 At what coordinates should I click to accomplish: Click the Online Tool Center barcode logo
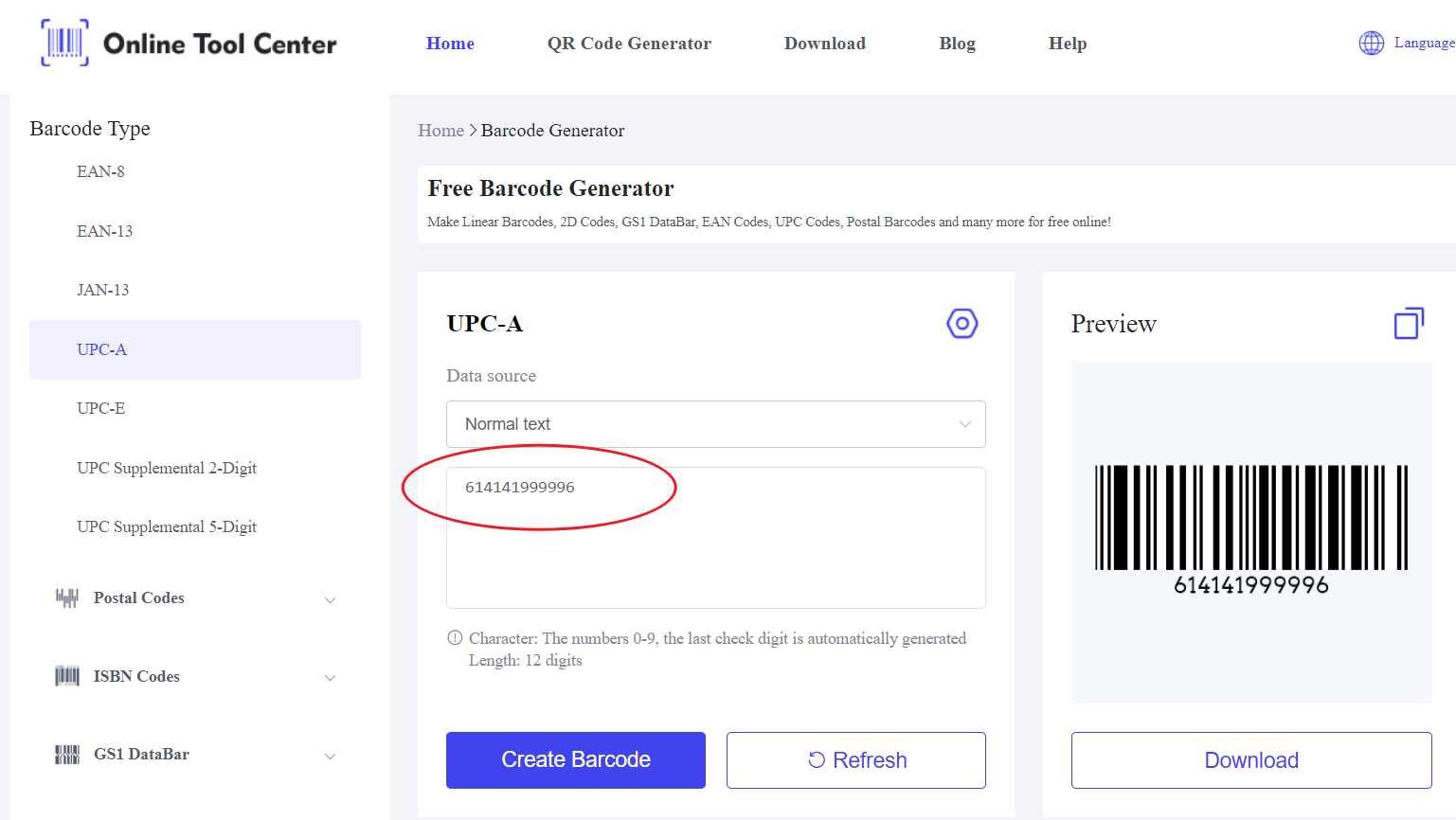[64, 44]
